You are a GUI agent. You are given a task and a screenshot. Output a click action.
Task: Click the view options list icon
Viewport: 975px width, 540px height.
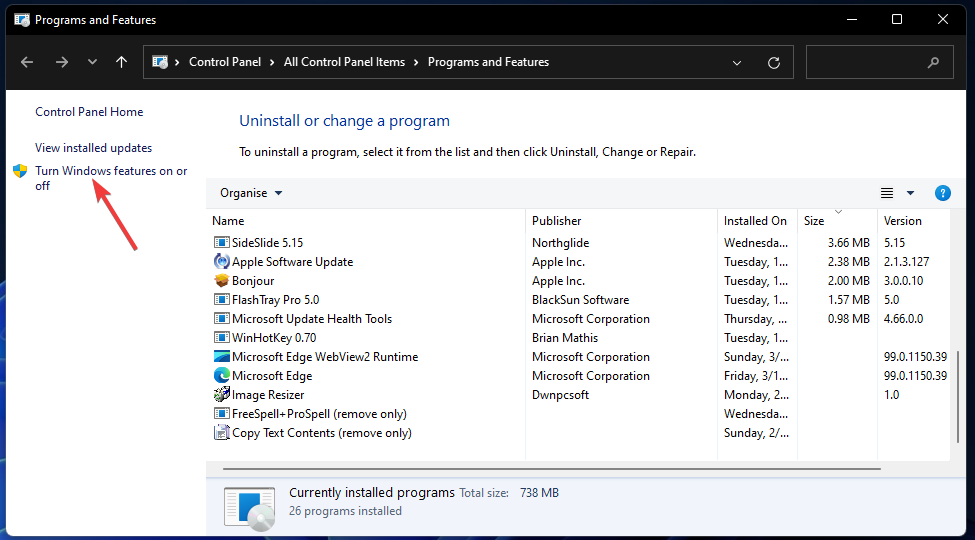(x=887, y=193)
